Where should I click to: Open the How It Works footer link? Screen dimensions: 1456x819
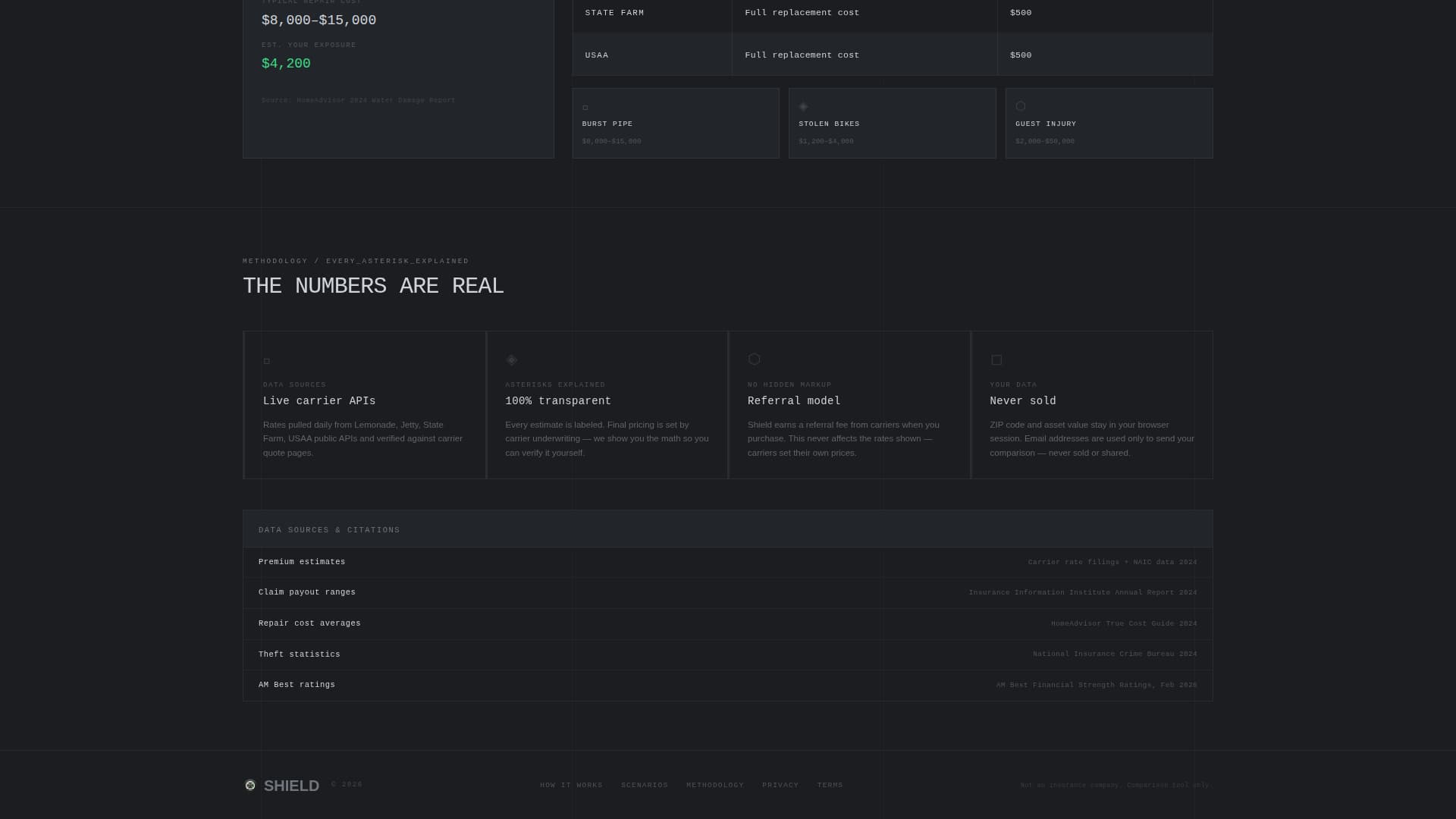571,786
